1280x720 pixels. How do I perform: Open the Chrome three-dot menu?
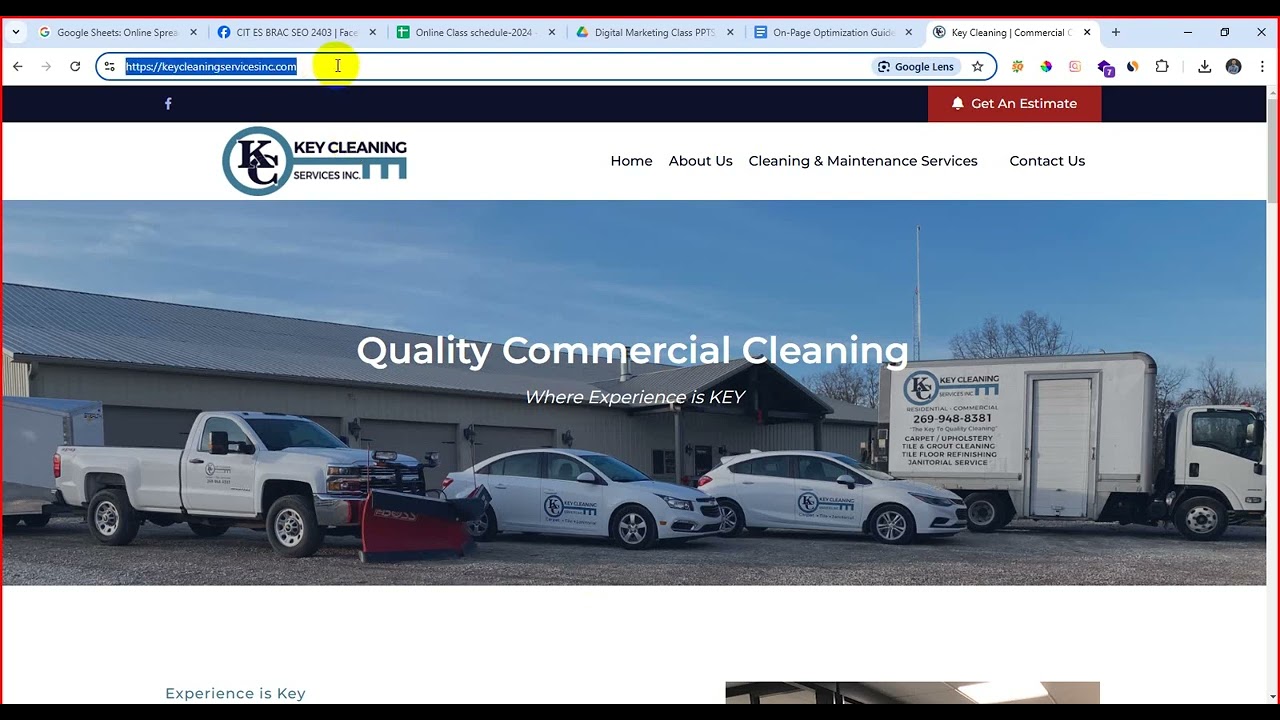pyautogui.click(x=1262, y=67)
